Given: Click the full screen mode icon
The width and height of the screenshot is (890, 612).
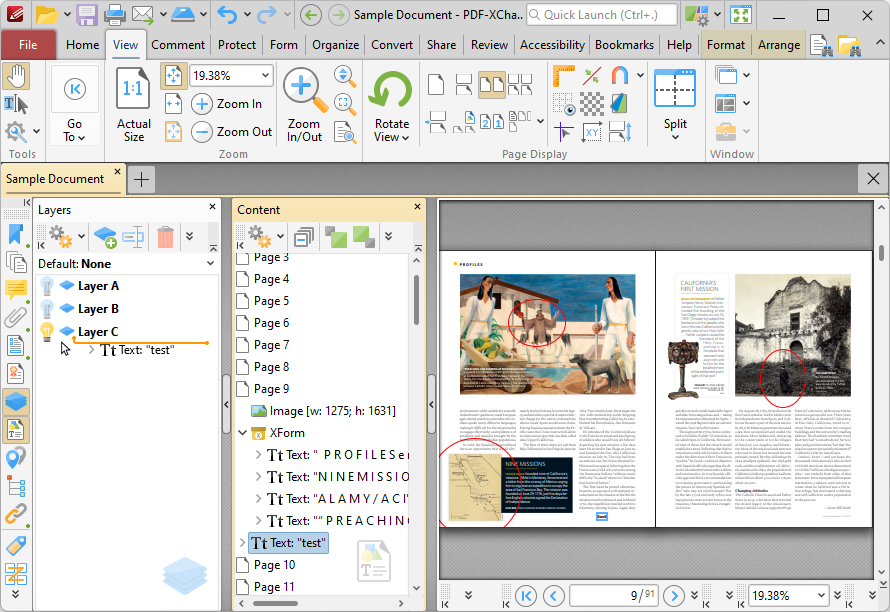Looking at the screenshot, I should pyautogui.click(x=741, y=15).
